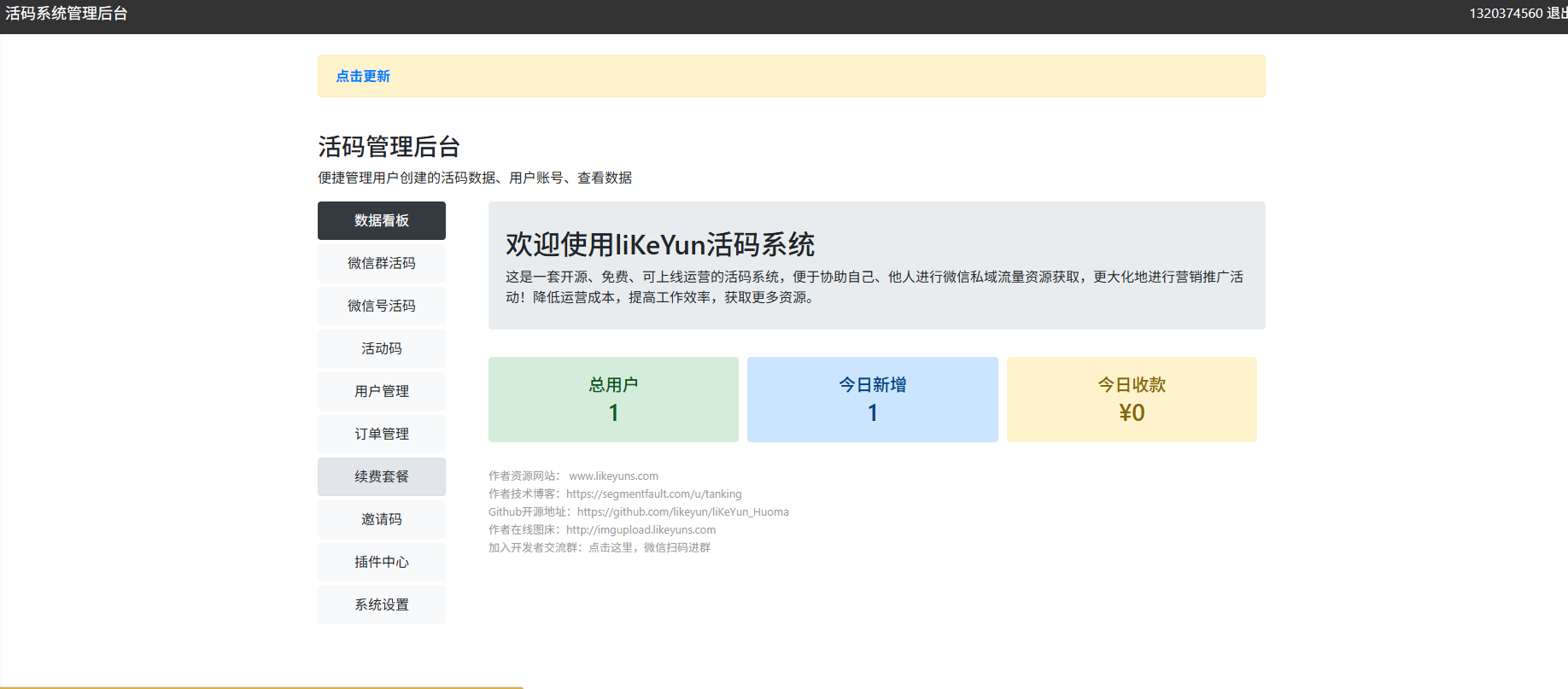
Task: Open the 邀请码 section
Action: point(381,519)
